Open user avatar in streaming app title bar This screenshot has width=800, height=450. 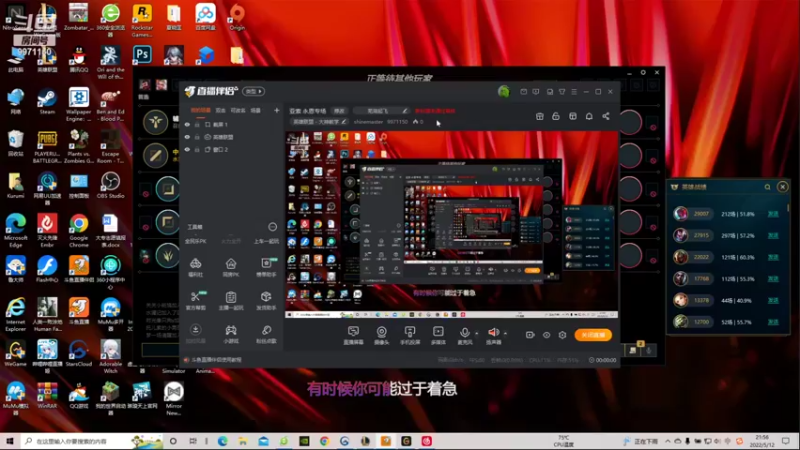504,91
